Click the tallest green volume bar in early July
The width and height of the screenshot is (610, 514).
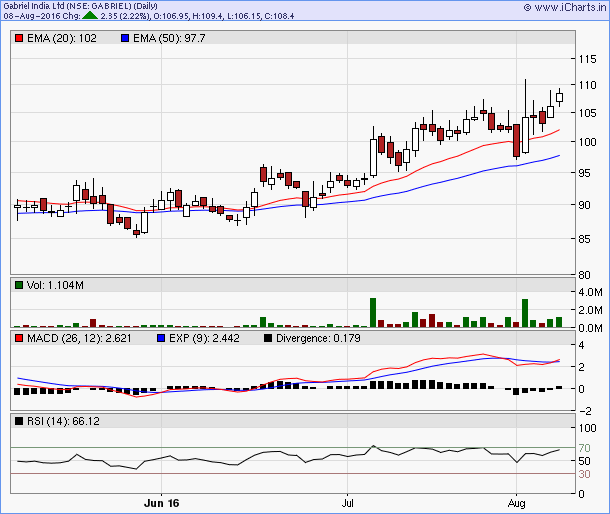pyautogui.click(x=373, y=312)
